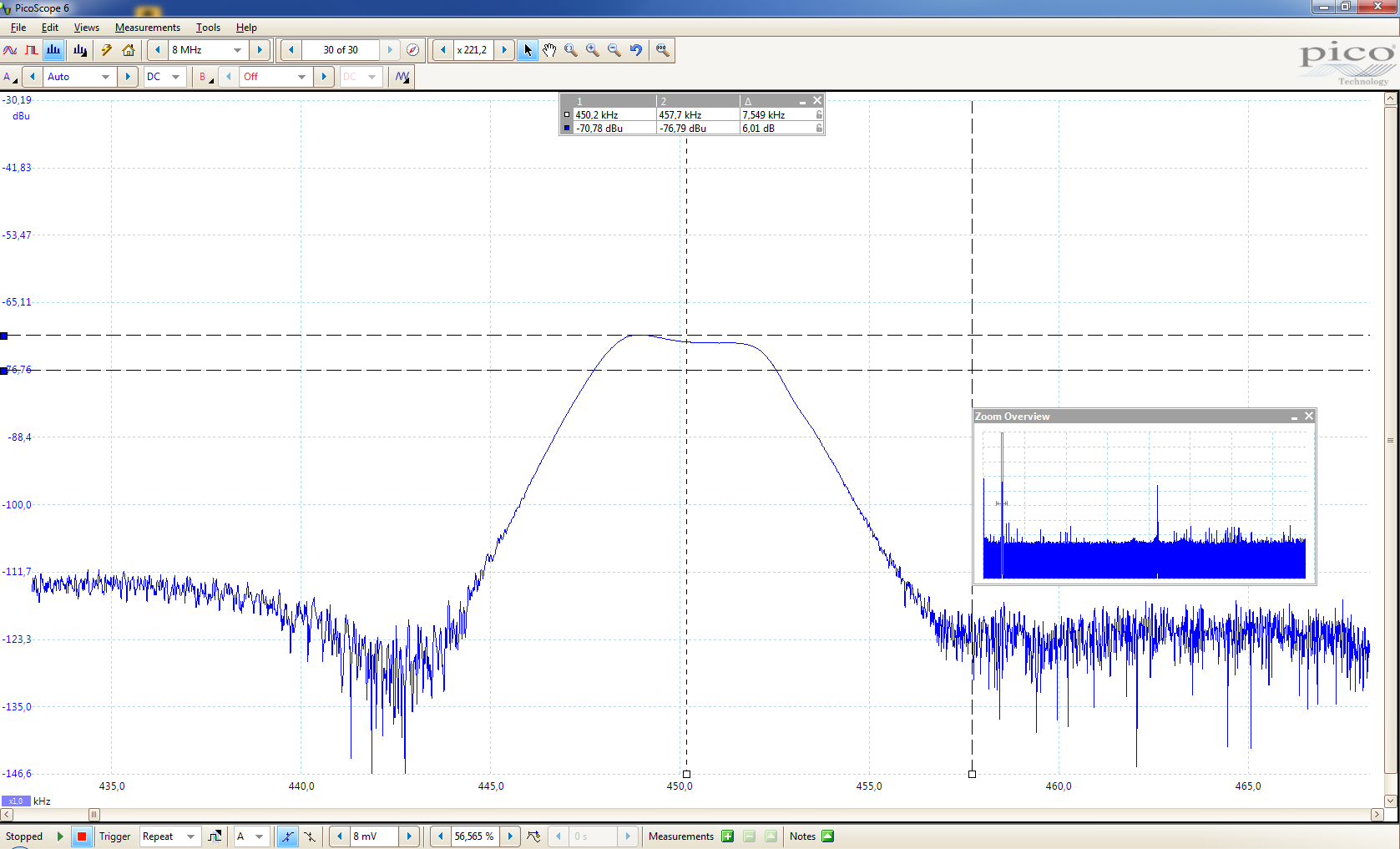Open the Help menu
Viewport: 1400px width, 849px height.
(246, 28)
